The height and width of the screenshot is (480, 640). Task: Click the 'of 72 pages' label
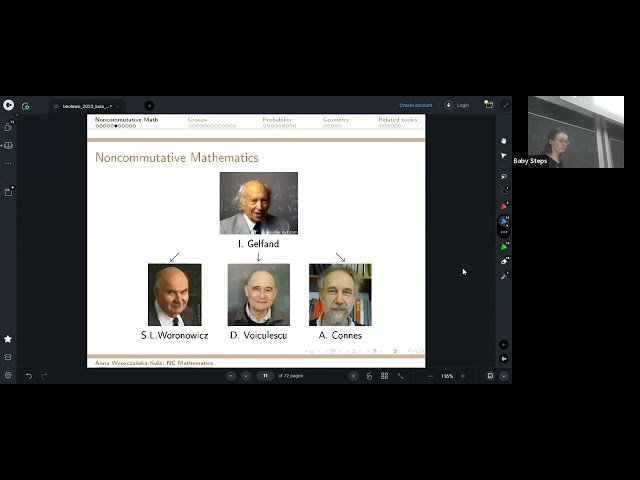(290, 376)
